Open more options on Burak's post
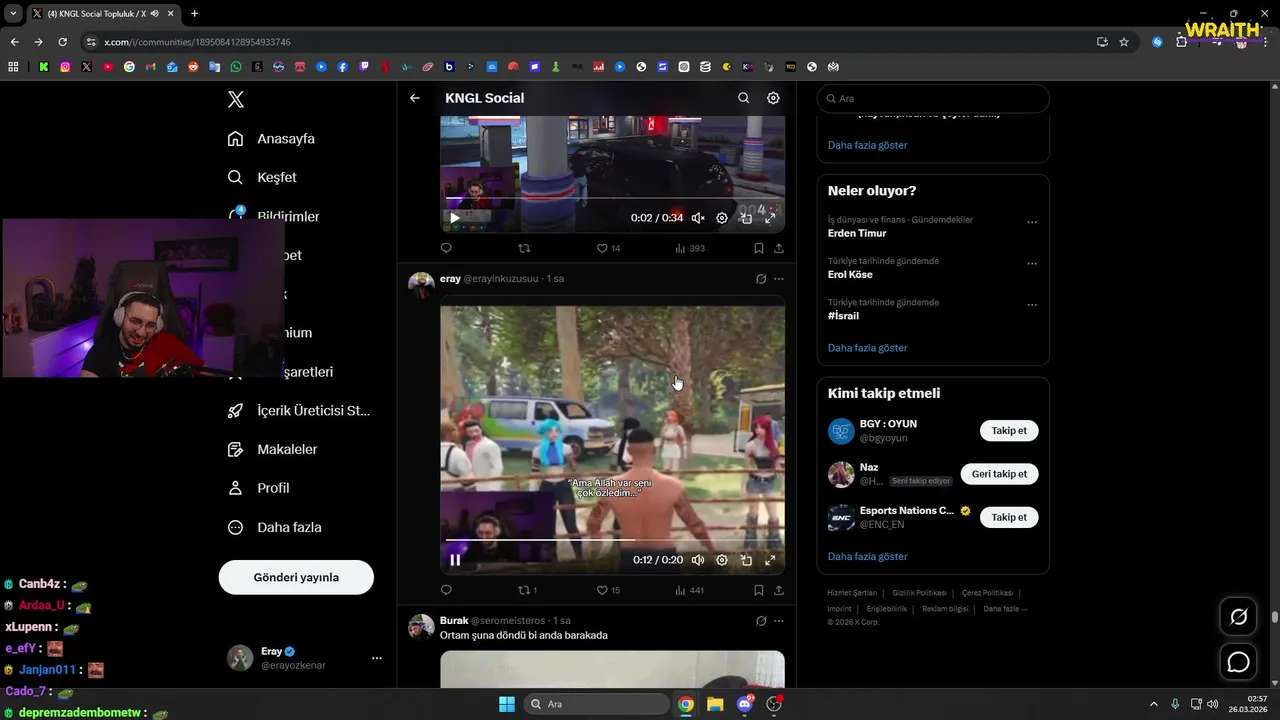The height and width of the screenshot is (720, 1280). click(779, 621)
